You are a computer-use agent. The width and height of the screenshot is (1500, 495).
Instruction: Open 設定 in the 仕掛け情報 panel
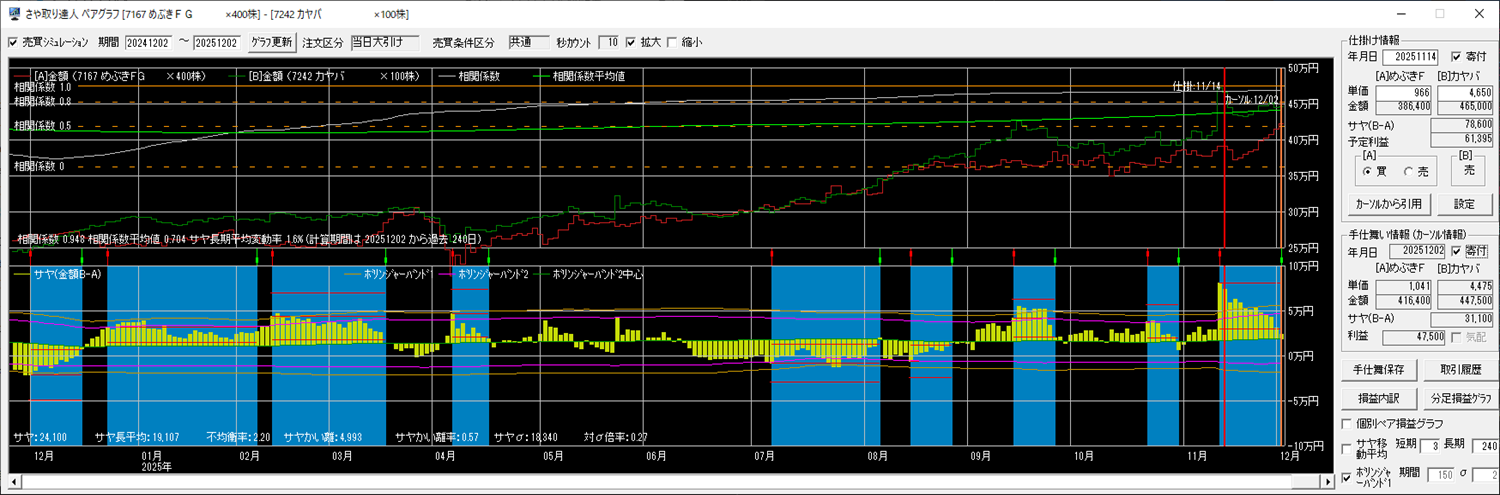coord(1464,204)
